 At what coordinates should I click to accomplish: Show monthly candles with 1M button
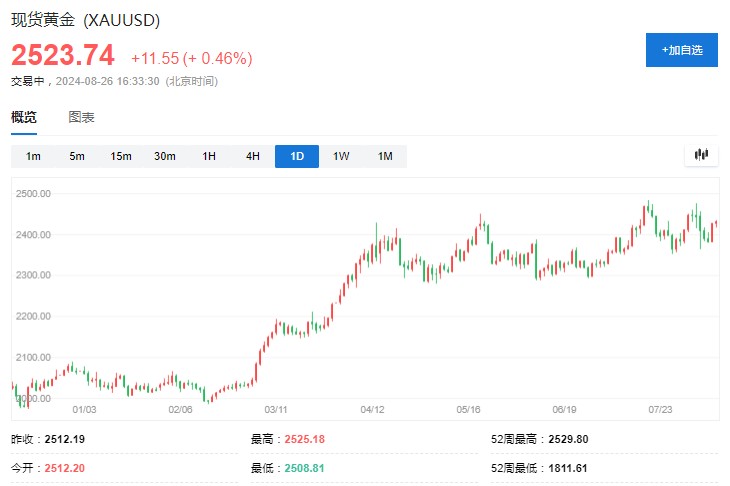(x=385, y=156)
